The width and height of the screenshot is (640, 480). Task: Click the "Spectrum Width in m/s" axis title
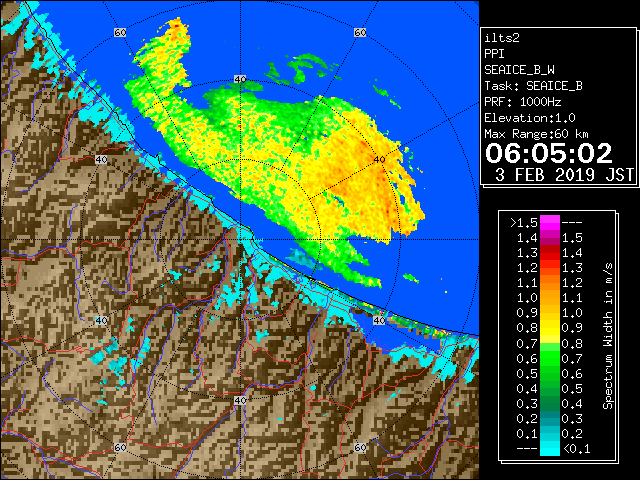[607, 336]
